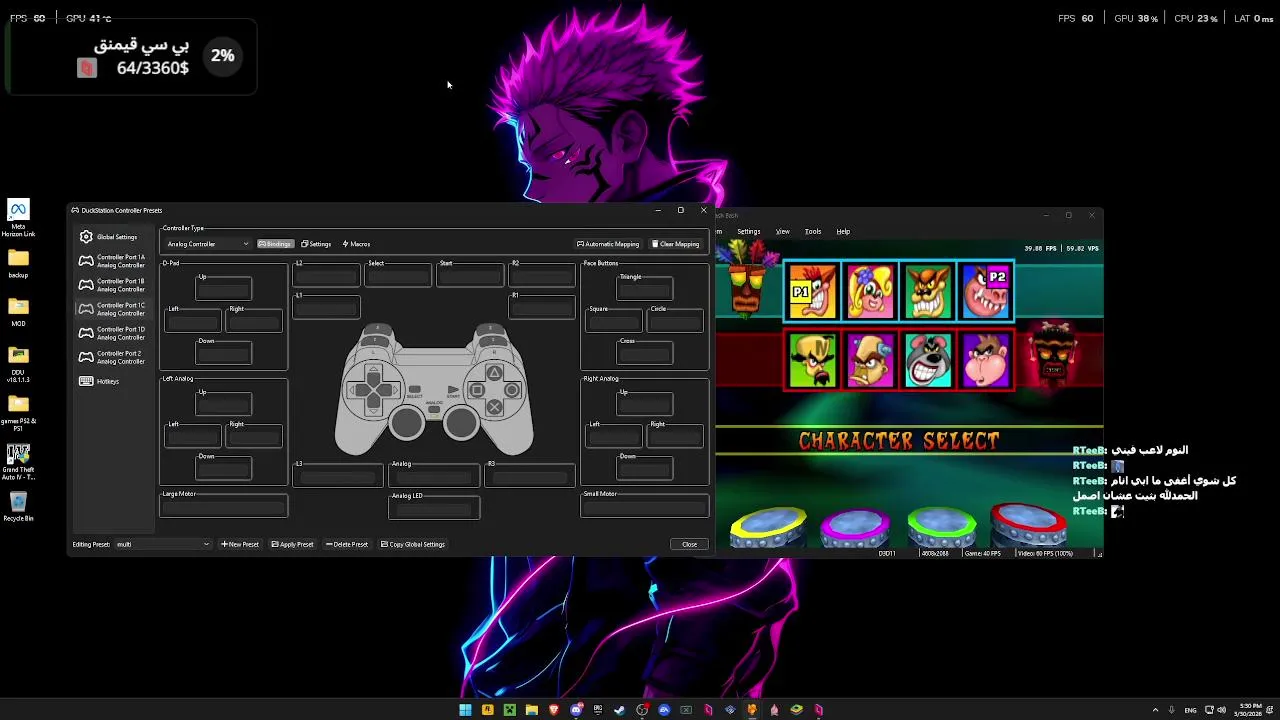This screenshot has height=720, width=1280.
Task: Select the Grand Theft Auto IV shortcut
Action: (18, 463)
